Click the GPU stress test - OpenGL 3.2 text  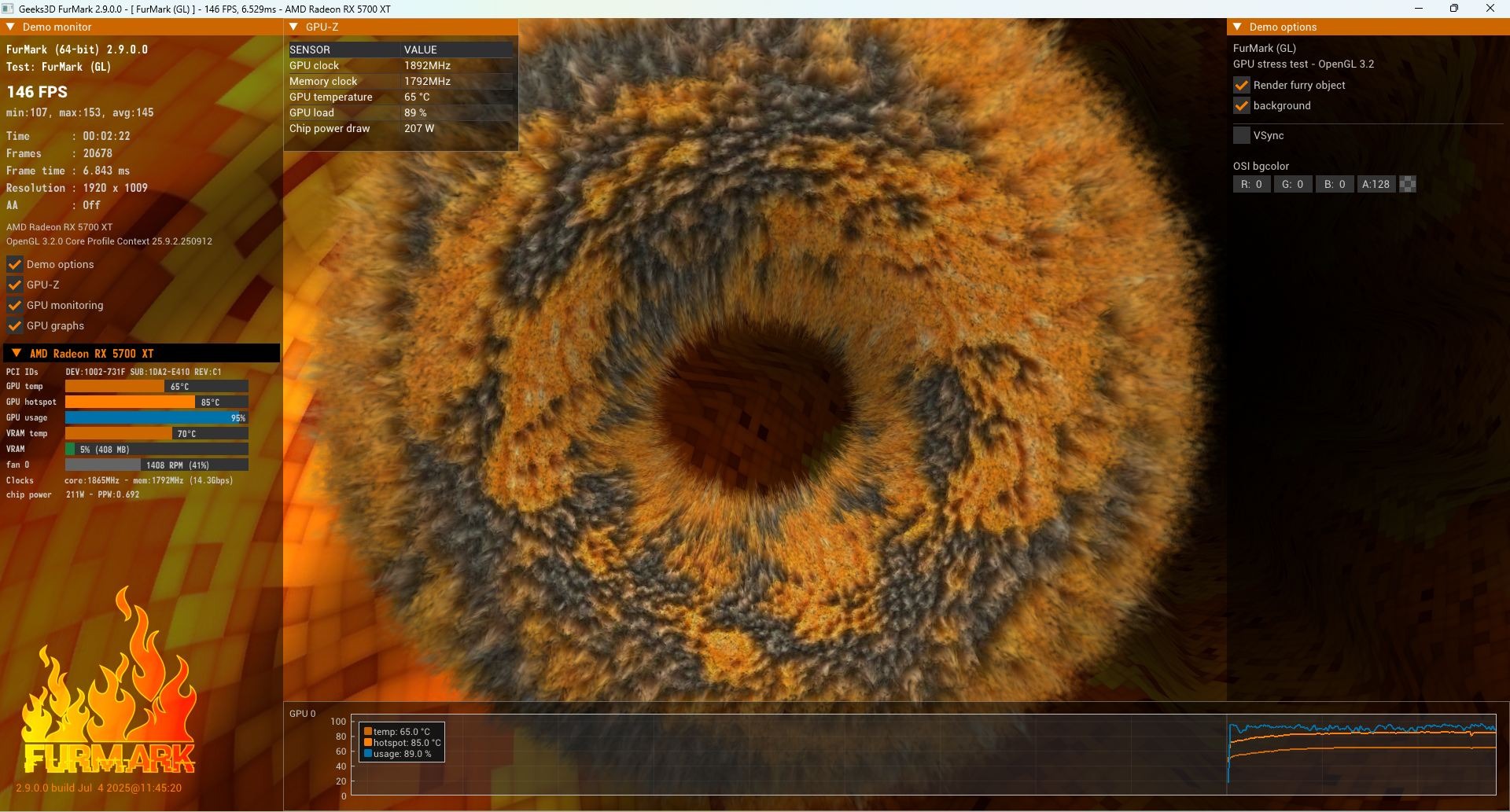tap(1304, 64)
